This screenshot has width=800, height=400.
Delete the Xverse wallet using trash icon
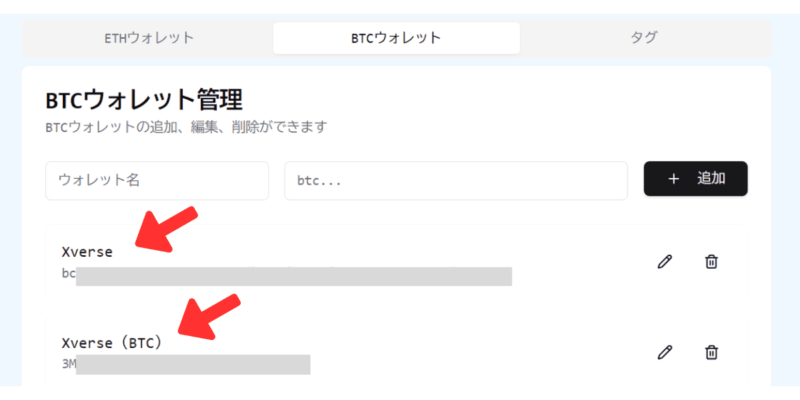[x=711, y=262]
